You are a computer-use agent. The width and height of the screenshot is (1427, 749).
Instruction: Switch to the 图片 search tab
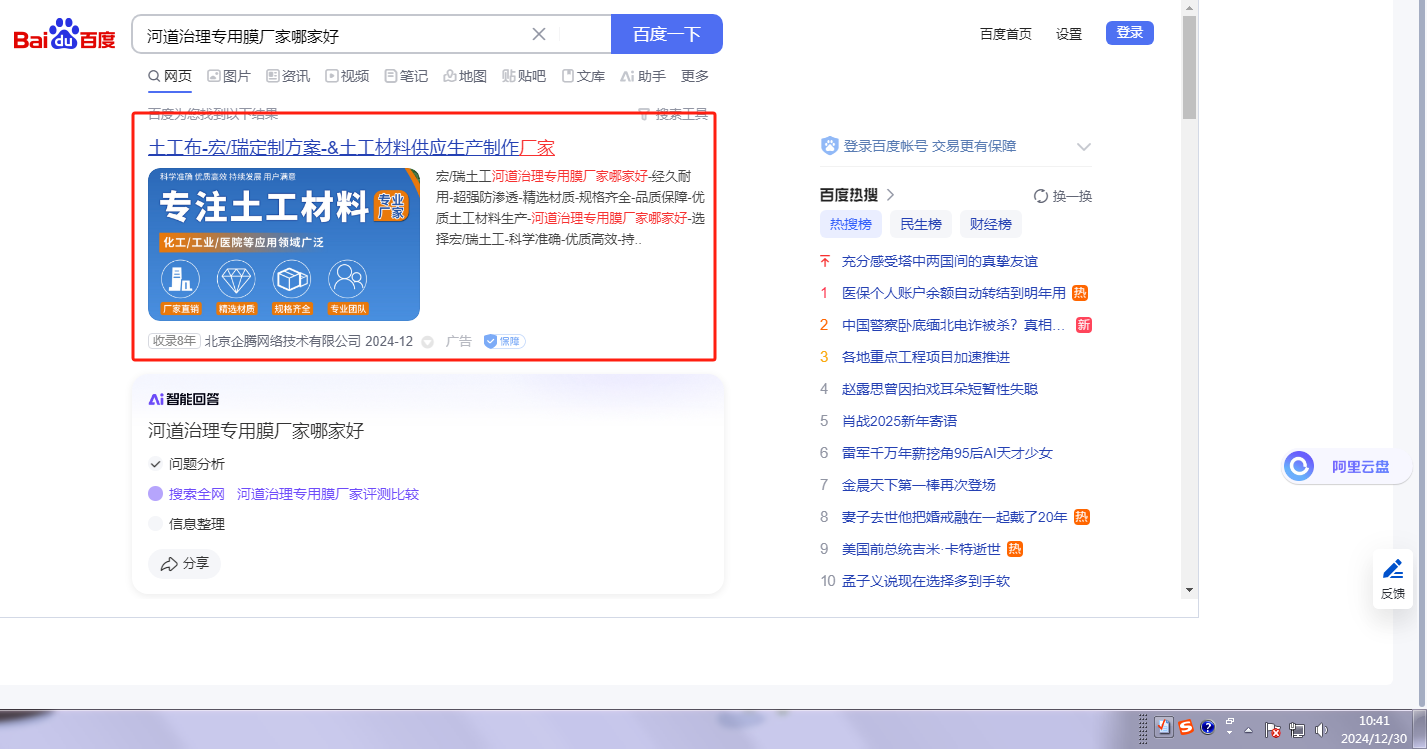pos(228,76)
